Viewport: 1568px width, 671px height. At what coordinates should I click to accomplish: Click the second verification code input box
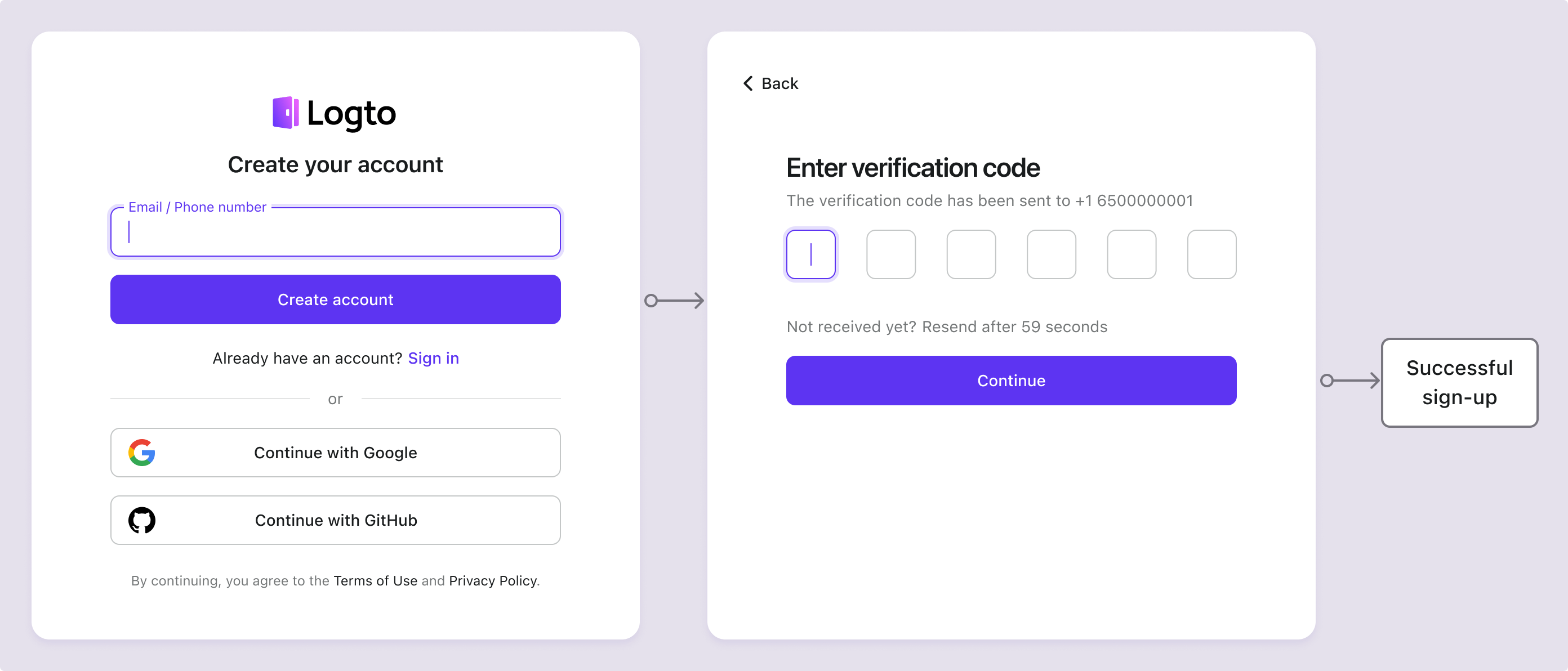tap(890, 254)
